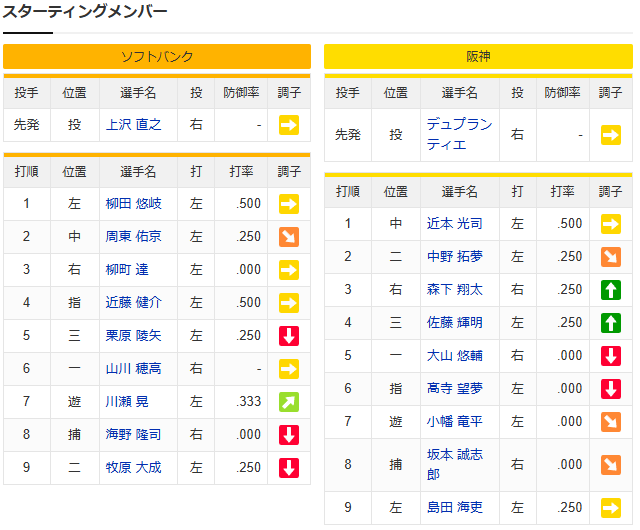Click 大山 悠輔 red down-arrow icon
This screenshot has width=640, height=530.
(x=611, y=356)
